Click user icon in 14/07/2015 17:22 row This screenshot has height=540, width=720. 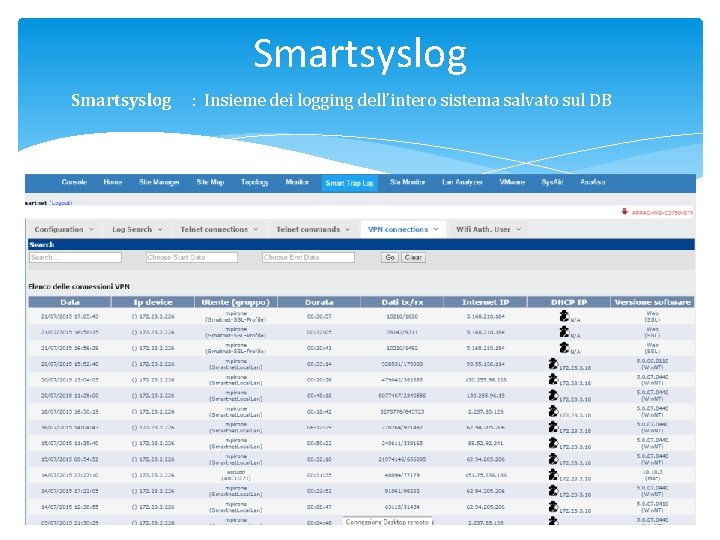553,490
